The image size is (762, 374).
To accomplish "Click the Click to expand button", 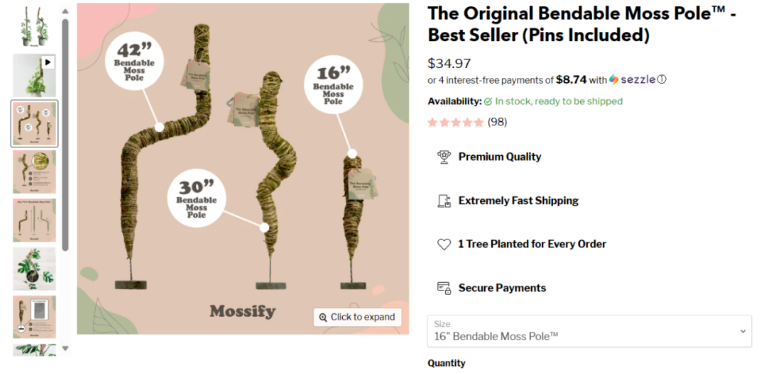I will 358,317.
